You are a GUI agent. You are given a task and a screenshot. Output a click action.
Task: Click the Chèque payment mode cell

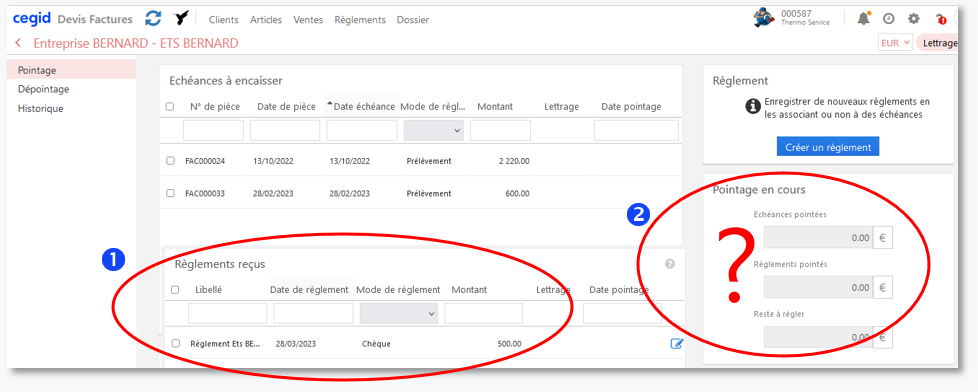[376, 344]
